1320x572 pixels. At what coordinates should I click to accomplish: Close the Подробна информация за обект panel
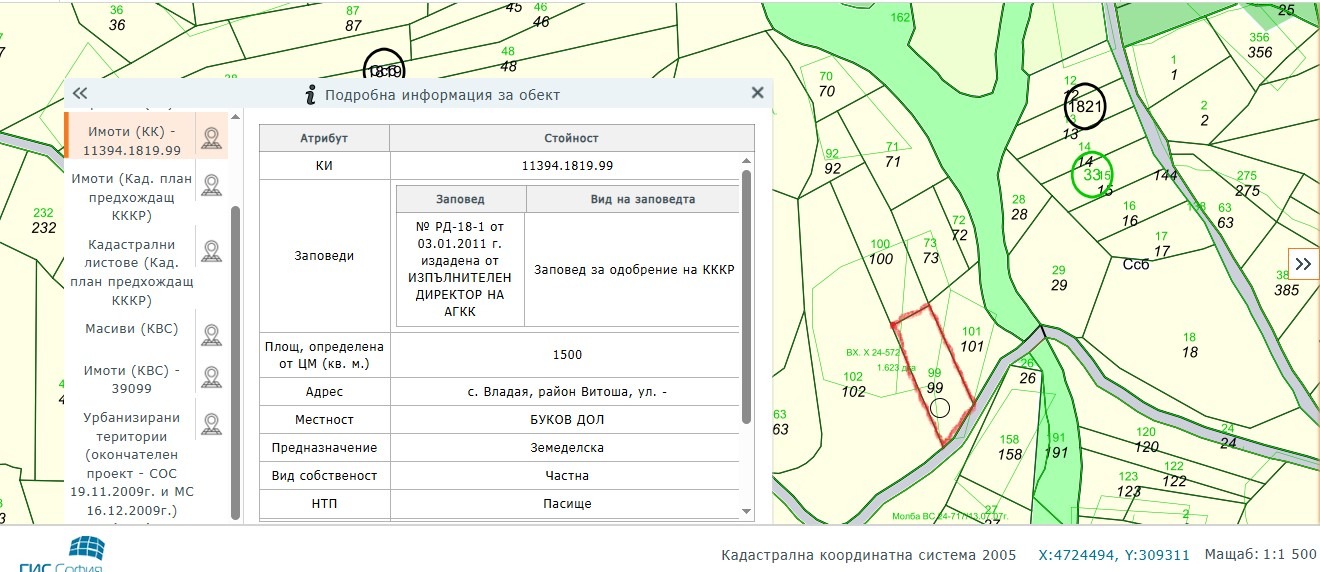[x=757, y=93]
